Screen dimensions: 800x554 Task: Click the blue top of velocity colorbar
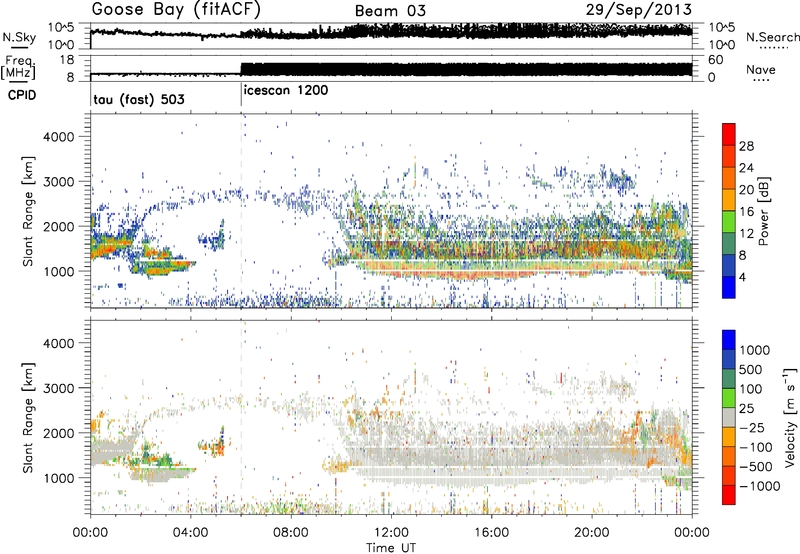click(729, 340)
